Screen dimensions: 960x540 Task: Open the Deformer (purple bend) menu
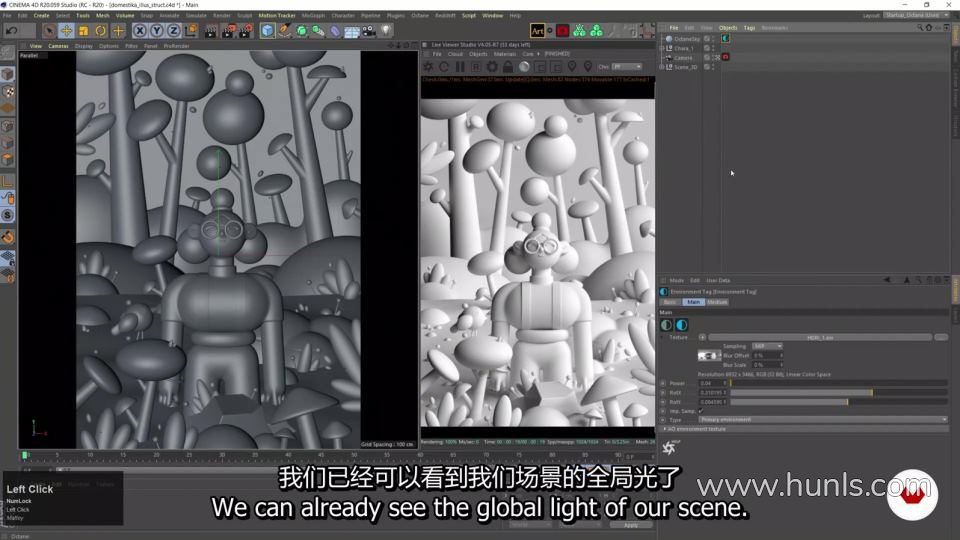[336, 30]
